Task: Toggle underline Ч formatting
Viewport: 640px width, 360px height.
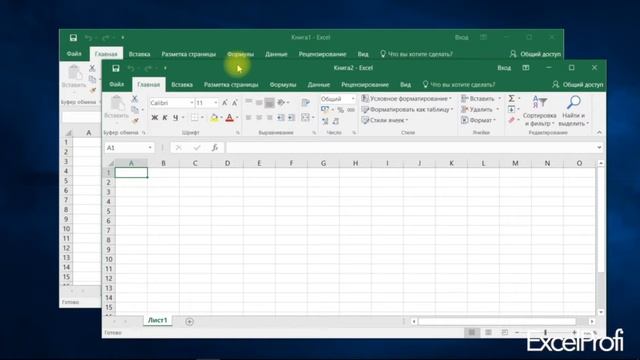Action: click(x=176, y=118)
